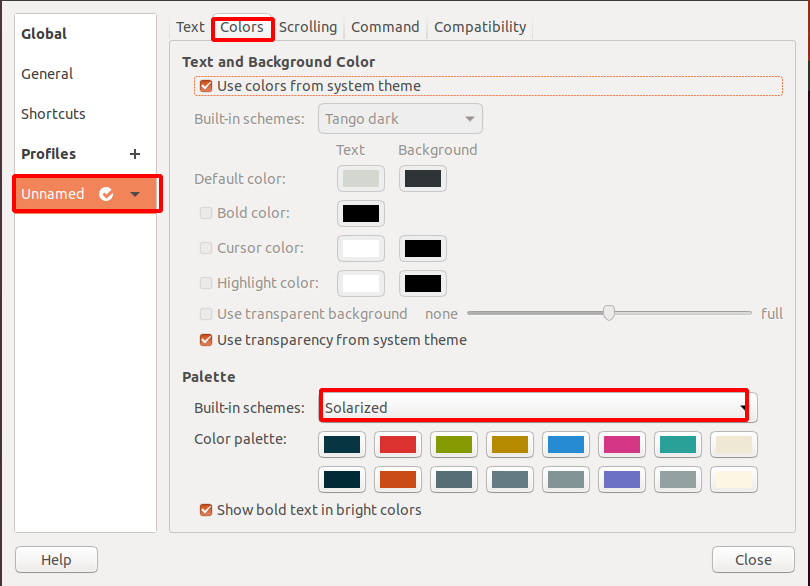Open the Scrolling tab
This screenshot has width=810, height=586.
(308, 27)
